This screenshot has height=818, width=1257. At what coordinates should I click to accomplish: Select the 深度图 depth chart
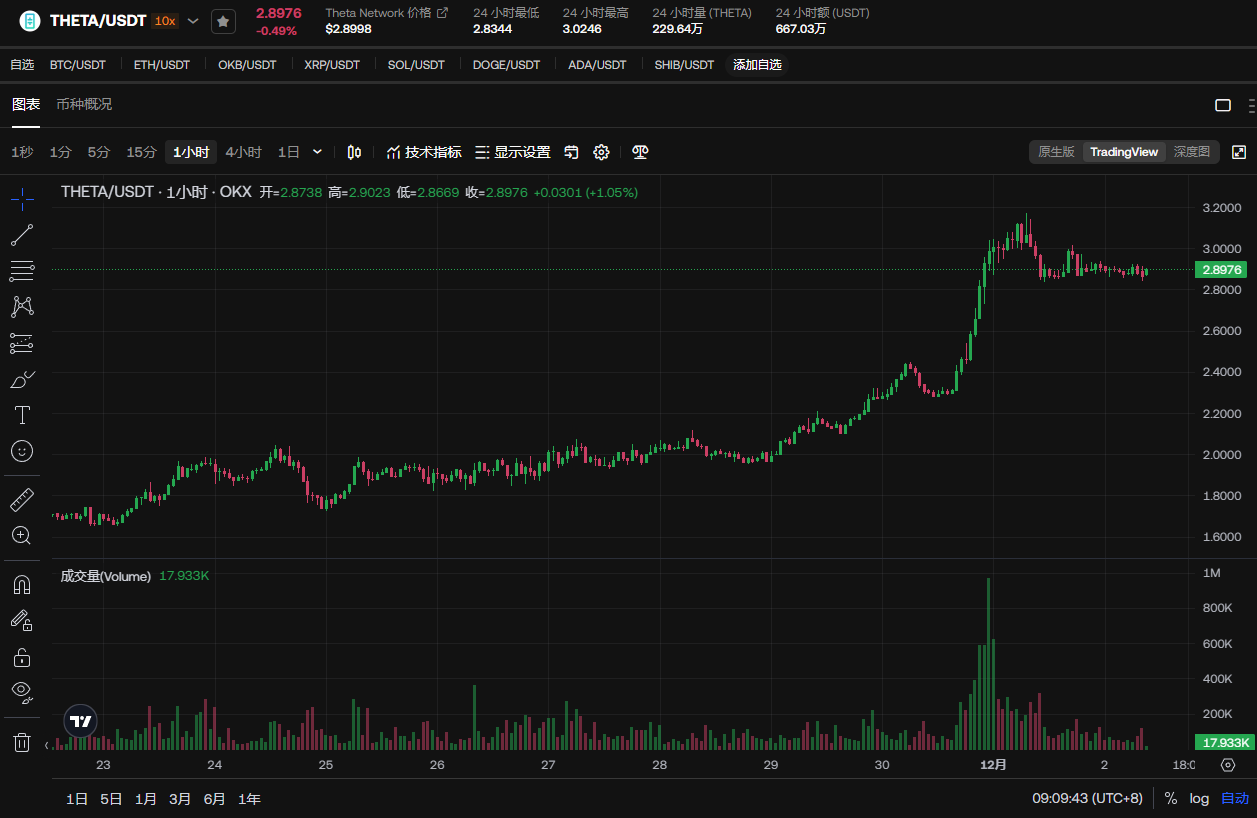pyautogui.click(x=1191, y=152)
